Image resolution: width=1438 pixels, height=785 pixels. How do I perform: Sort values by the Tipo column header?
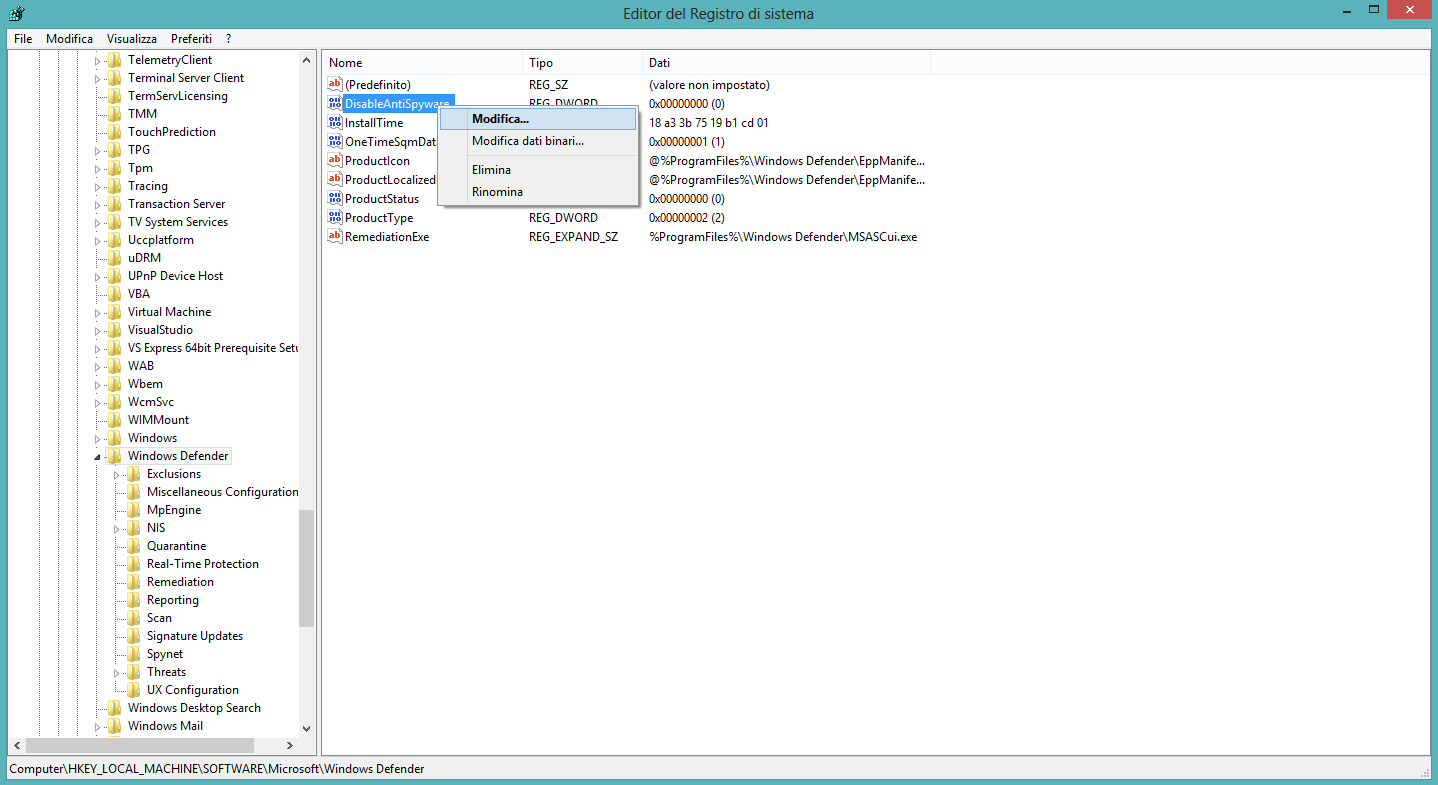click(x=582, y=63)
